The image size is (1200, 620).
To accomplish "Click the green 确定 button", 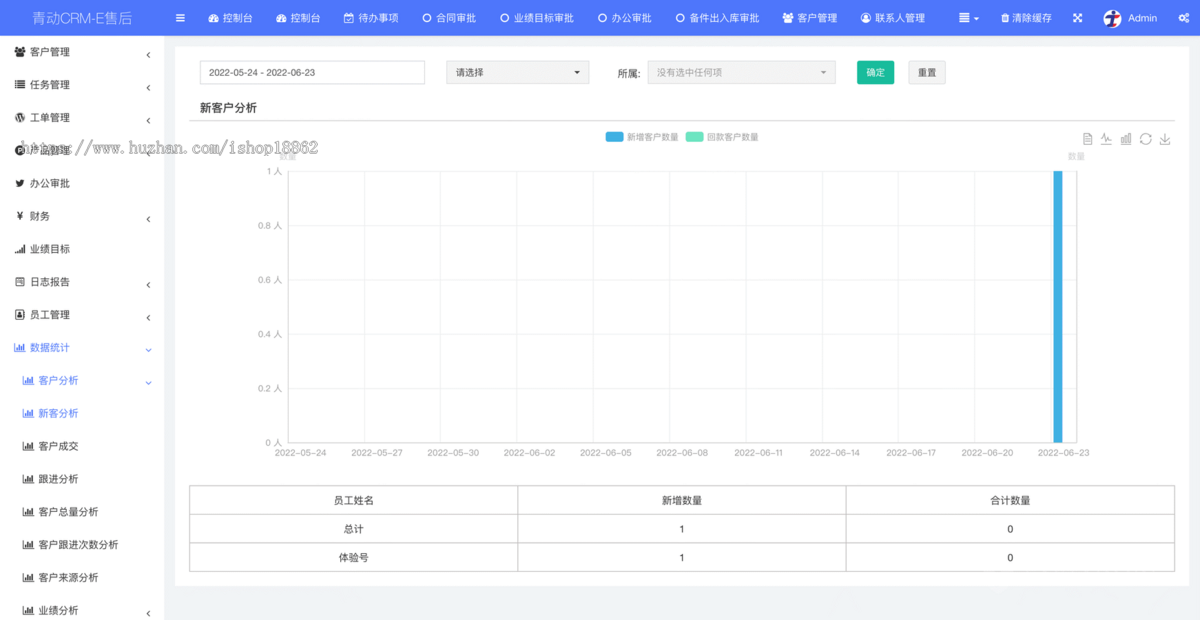I will point(875,72).
